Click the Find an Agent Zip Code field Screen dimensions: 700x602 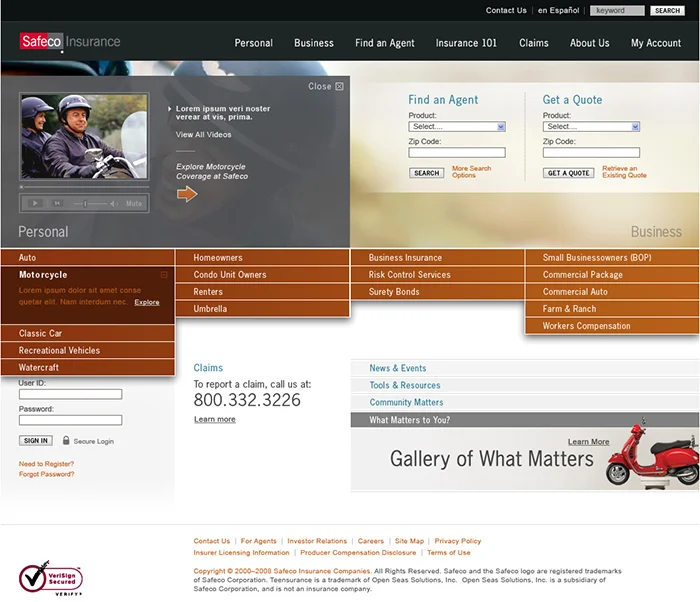[x=457, y=153]
